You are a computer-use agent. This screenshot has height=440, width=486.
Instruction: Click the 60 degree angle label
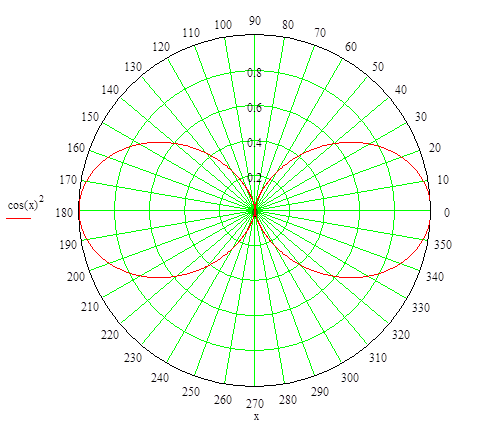[x=351, y=47]
